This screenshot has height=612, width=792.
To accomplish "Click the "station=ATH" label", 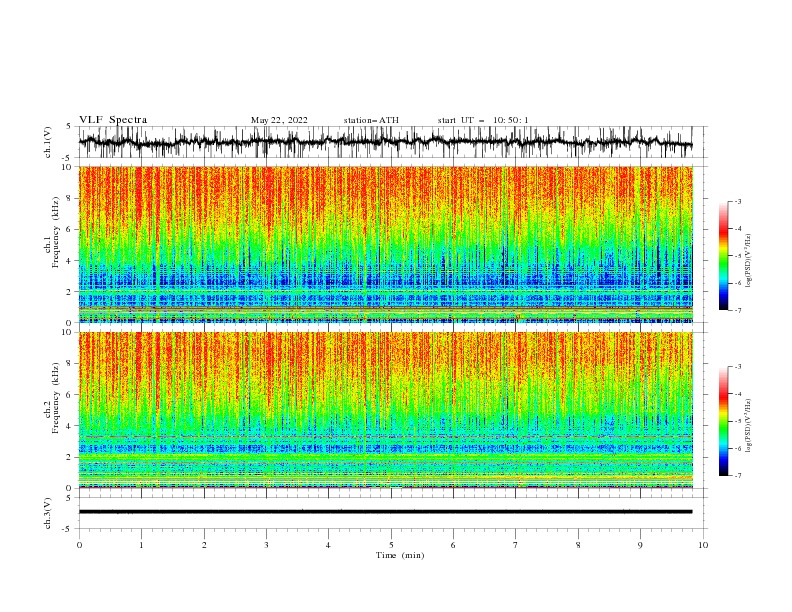I will click(x=371, y=120).
